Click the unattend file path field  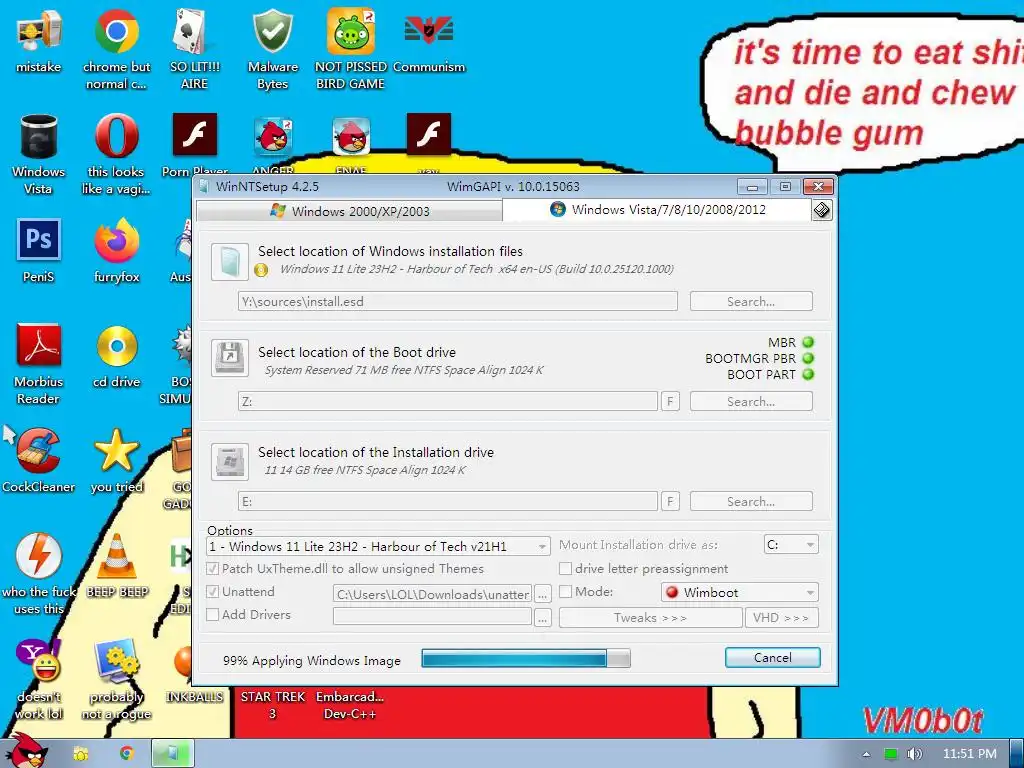(432, 594)
